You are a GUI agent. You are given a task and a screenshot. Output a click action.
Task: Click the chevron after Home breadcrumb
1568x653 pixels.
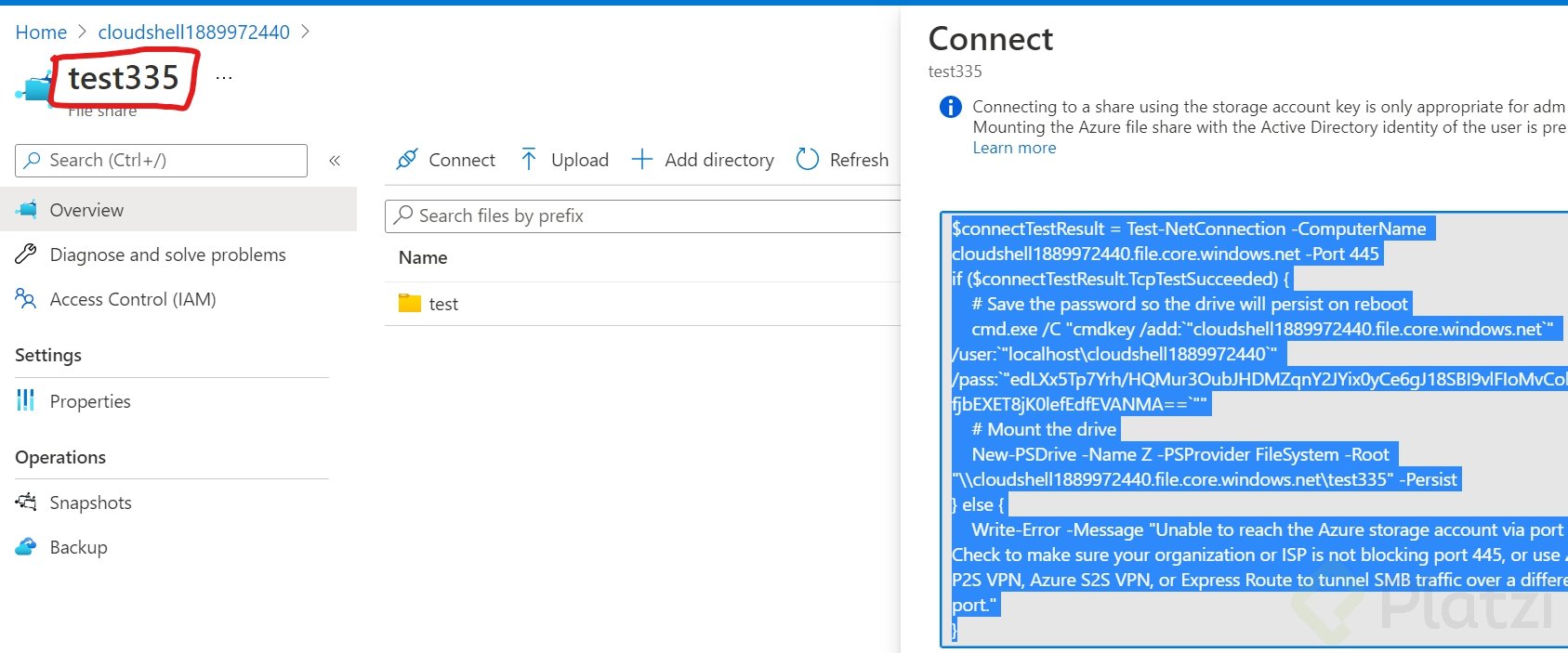(x=82, y=33)
